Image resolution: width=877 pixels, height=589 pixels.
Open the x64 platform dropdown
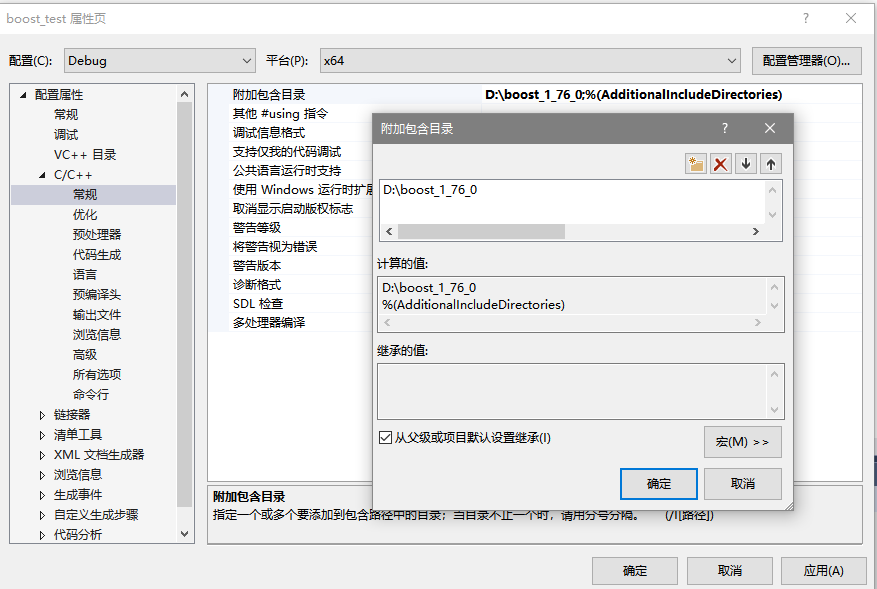point(729,61)
